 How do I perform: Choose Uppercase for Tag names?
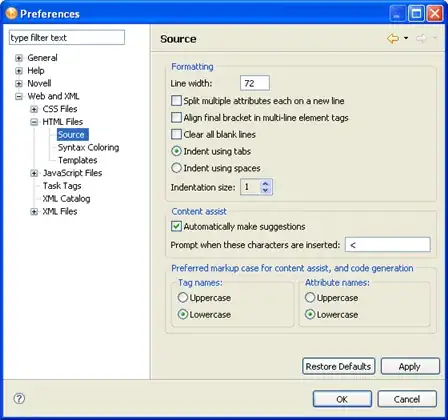coord(183,297)
